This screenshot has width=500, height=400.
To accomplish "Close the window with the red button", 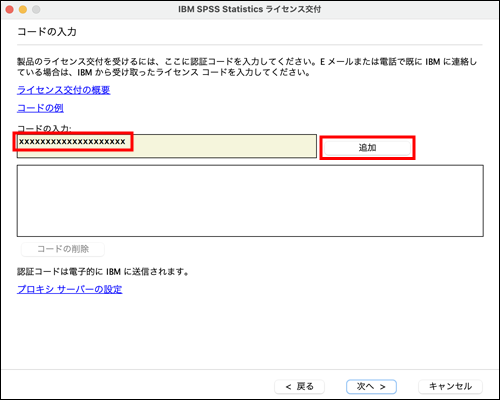I will [10, 9].
